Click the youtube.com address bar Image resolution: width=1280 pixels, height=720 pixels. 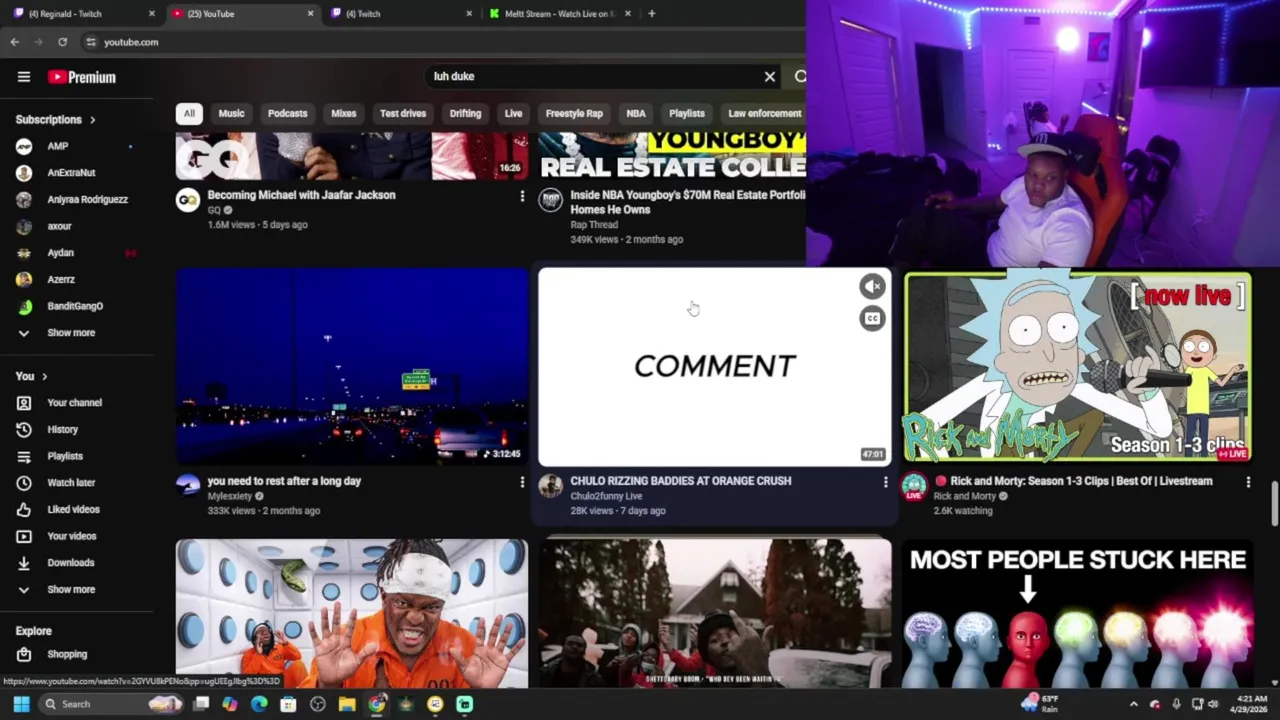[440, 42]
